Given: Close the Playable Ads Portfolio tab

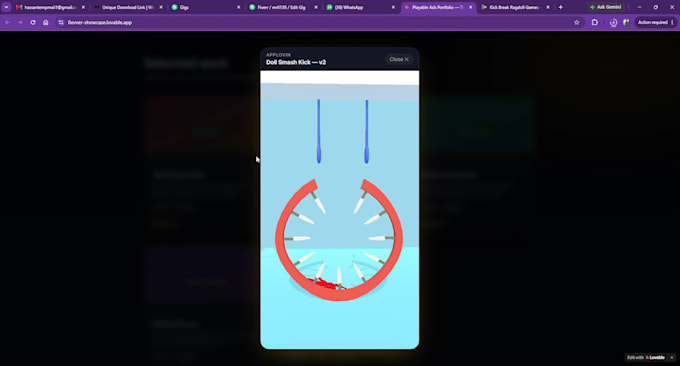Looking at the screenshot, I should click(471, 7).
